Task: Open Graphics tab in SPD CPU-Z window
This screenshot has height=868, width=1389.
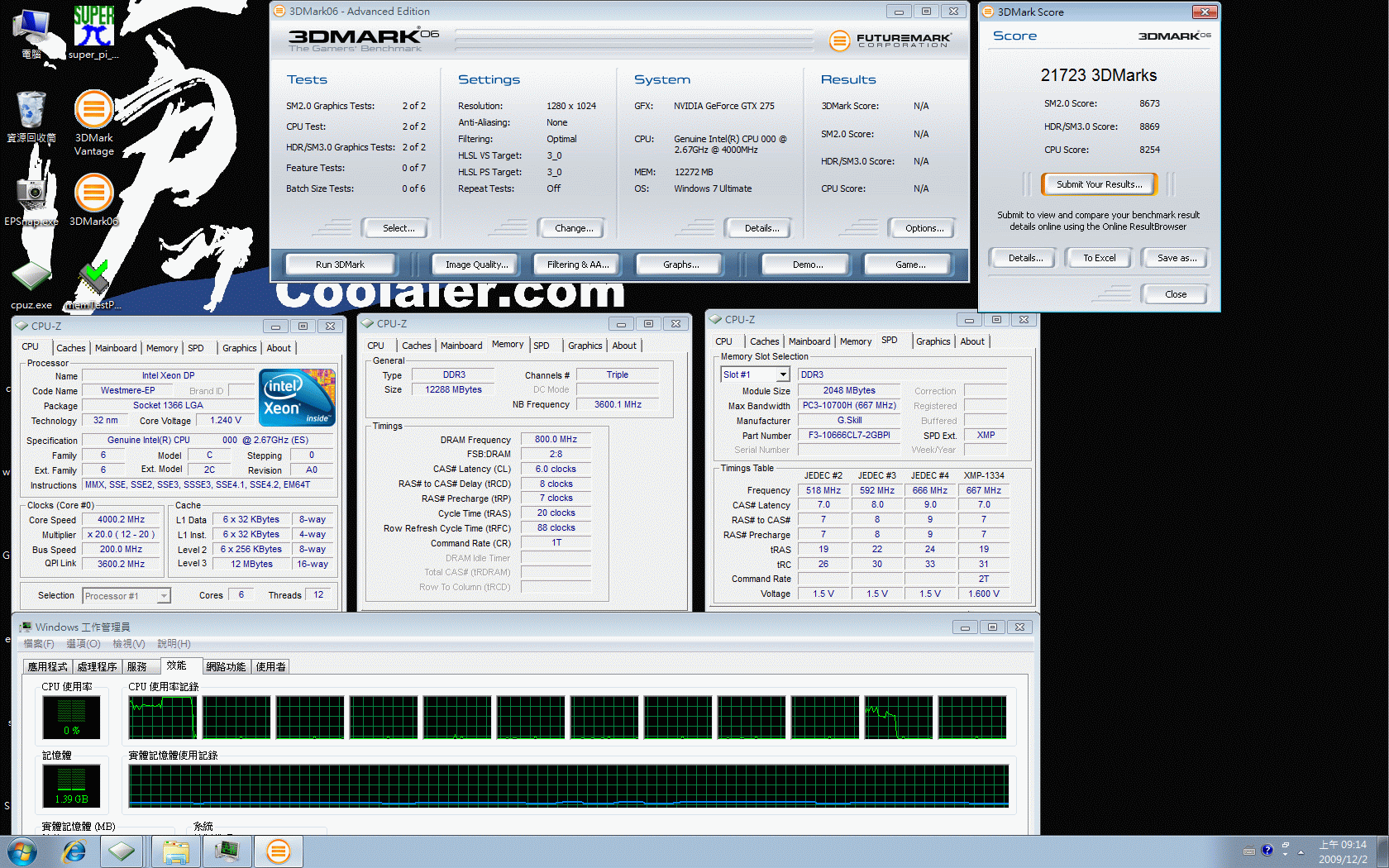Action: tap(933, 341)
